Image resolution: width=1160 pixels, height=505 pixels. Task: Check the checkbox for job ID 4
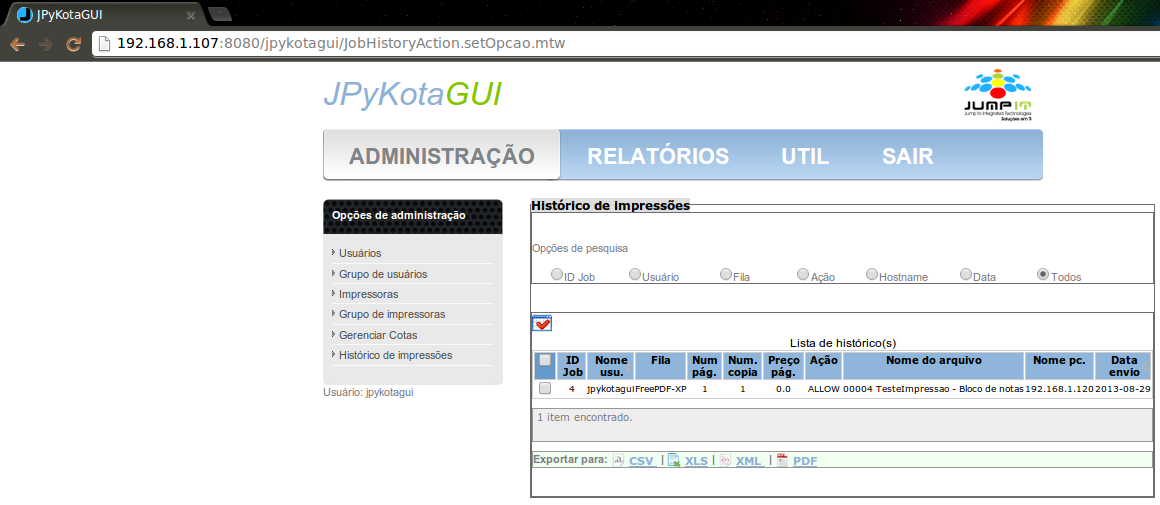[544, 388]
